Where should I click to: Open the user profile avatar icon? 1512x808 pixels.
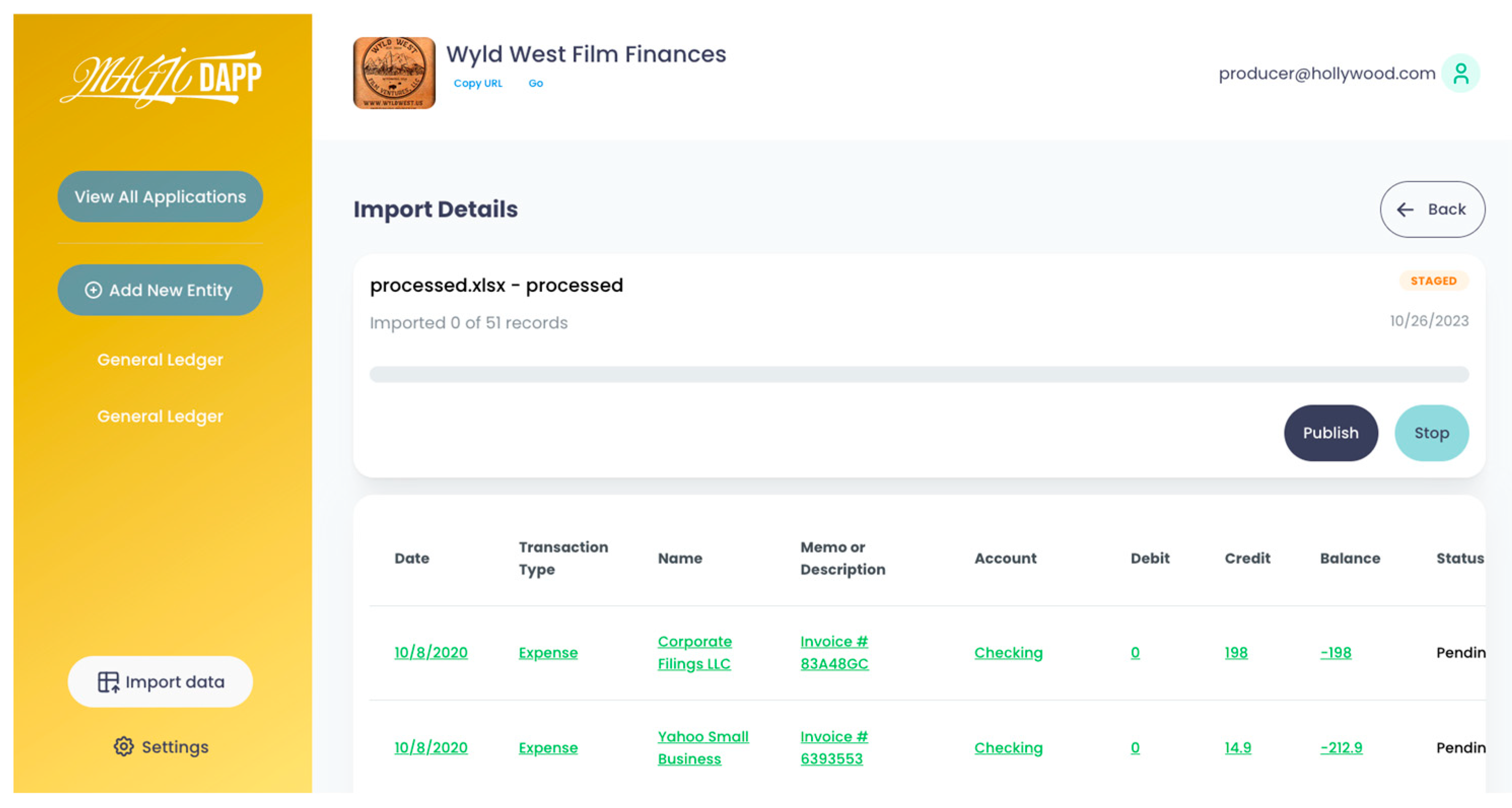(1460, 74)
